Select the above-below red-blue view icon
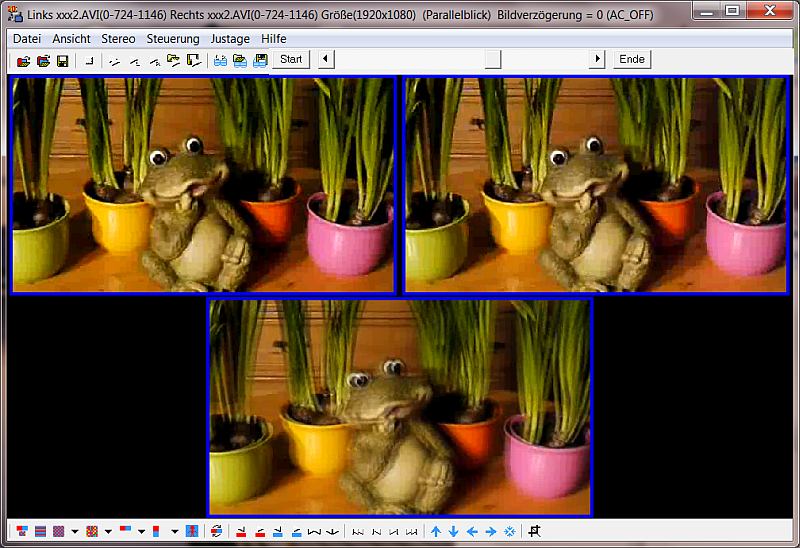 (x=156, y=531)
